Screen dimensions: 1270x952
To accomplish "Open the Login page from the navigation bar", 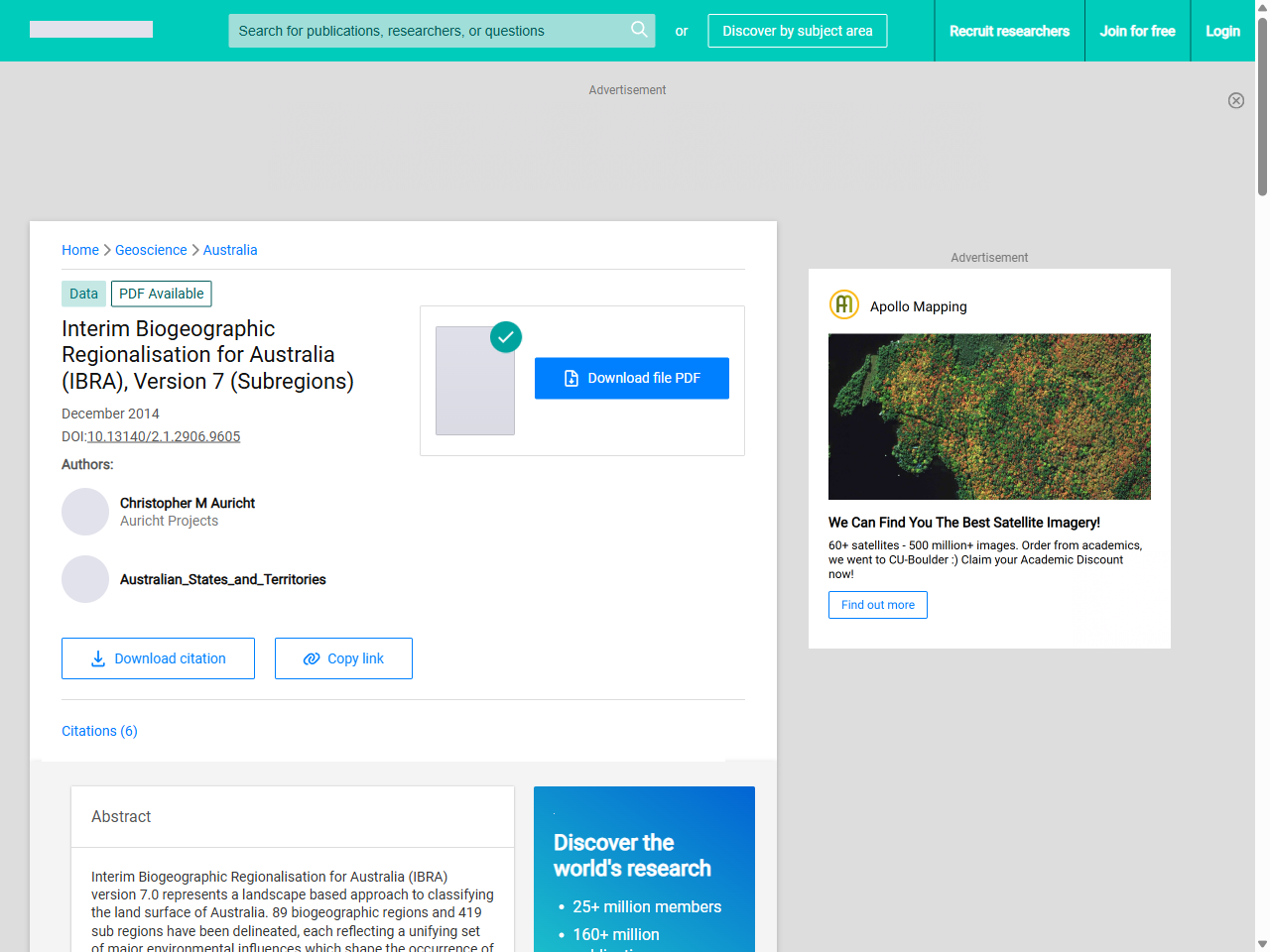I will pyautogui.click(x=1222, y=31).
